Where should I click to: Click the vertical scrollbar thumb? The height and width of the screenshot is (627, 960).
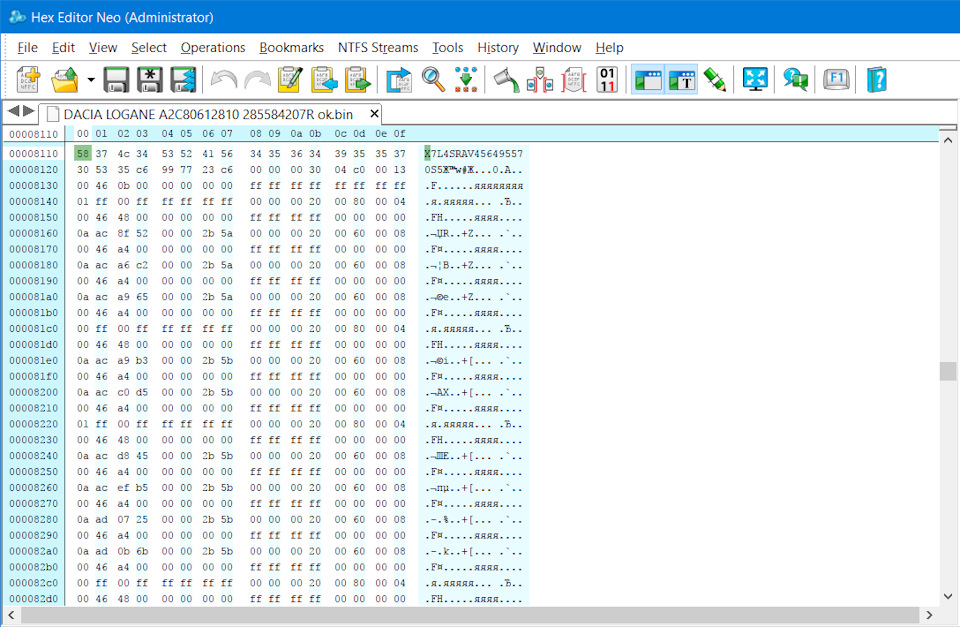point(948,371)
